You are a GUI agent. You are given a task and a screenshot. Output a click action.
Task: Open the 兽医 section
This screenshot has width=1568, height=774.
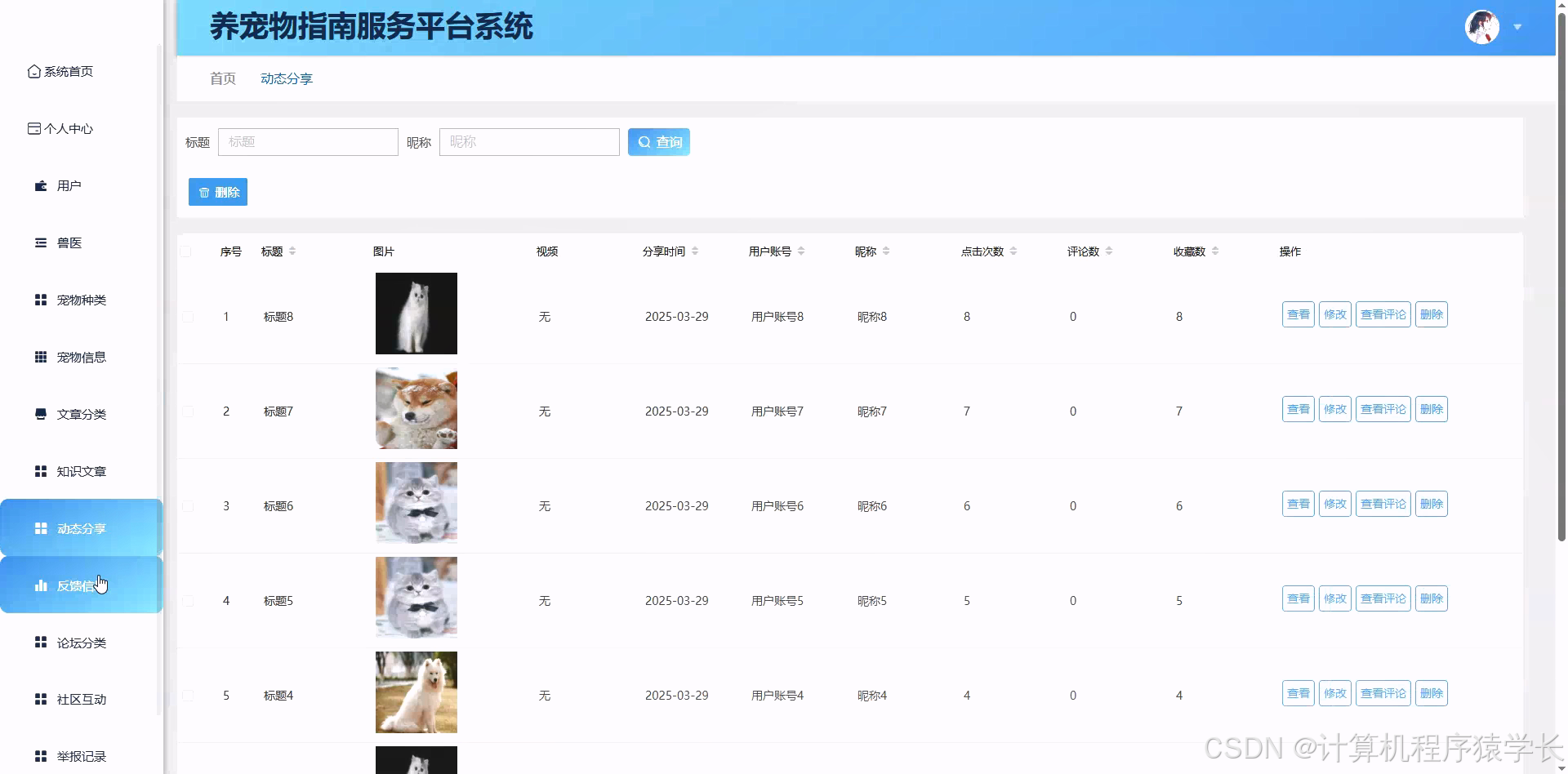[69, 242]
